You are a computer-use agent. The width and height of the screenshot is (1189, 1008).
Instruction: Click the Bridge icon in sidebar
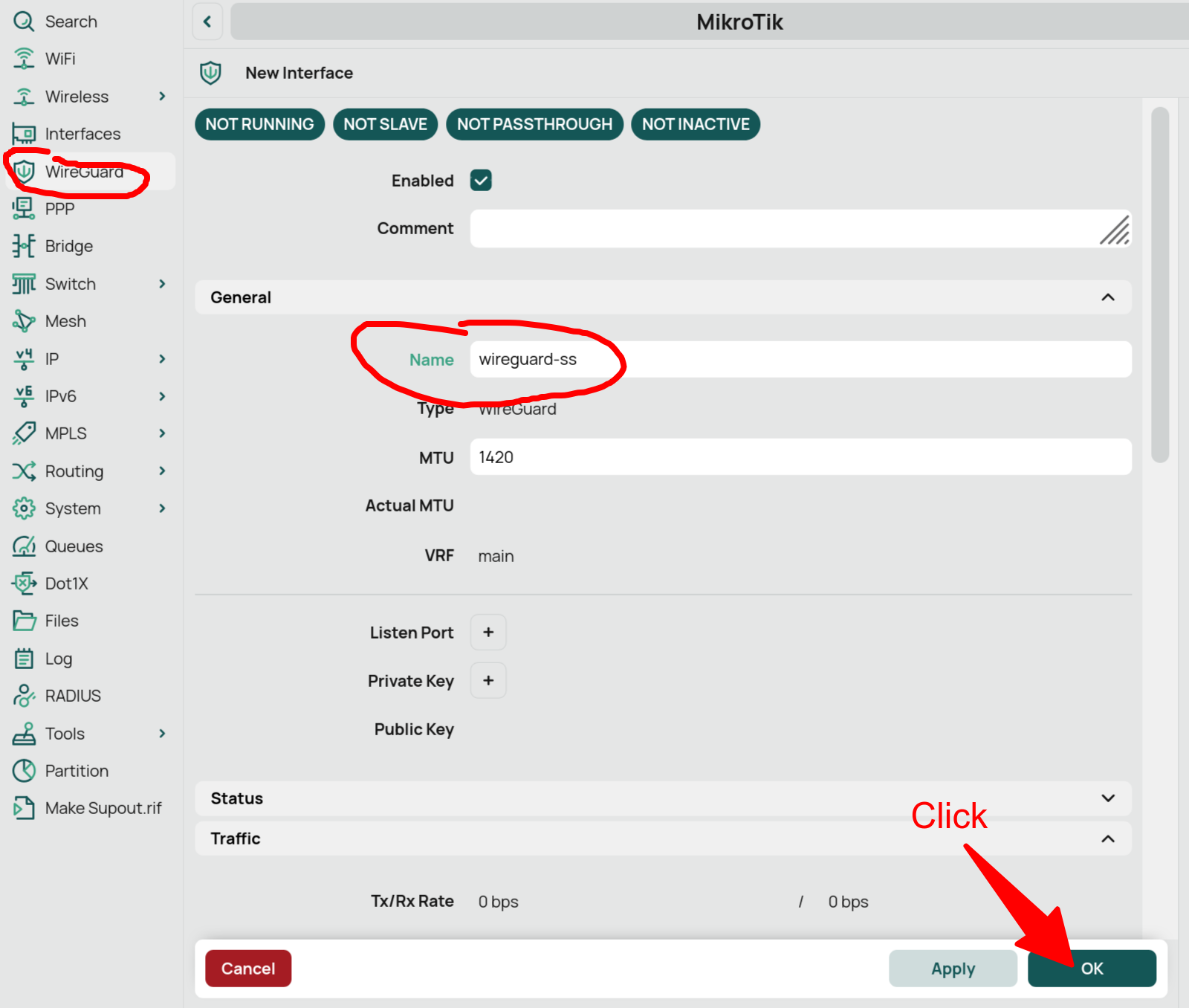click(x=24, y=246)
